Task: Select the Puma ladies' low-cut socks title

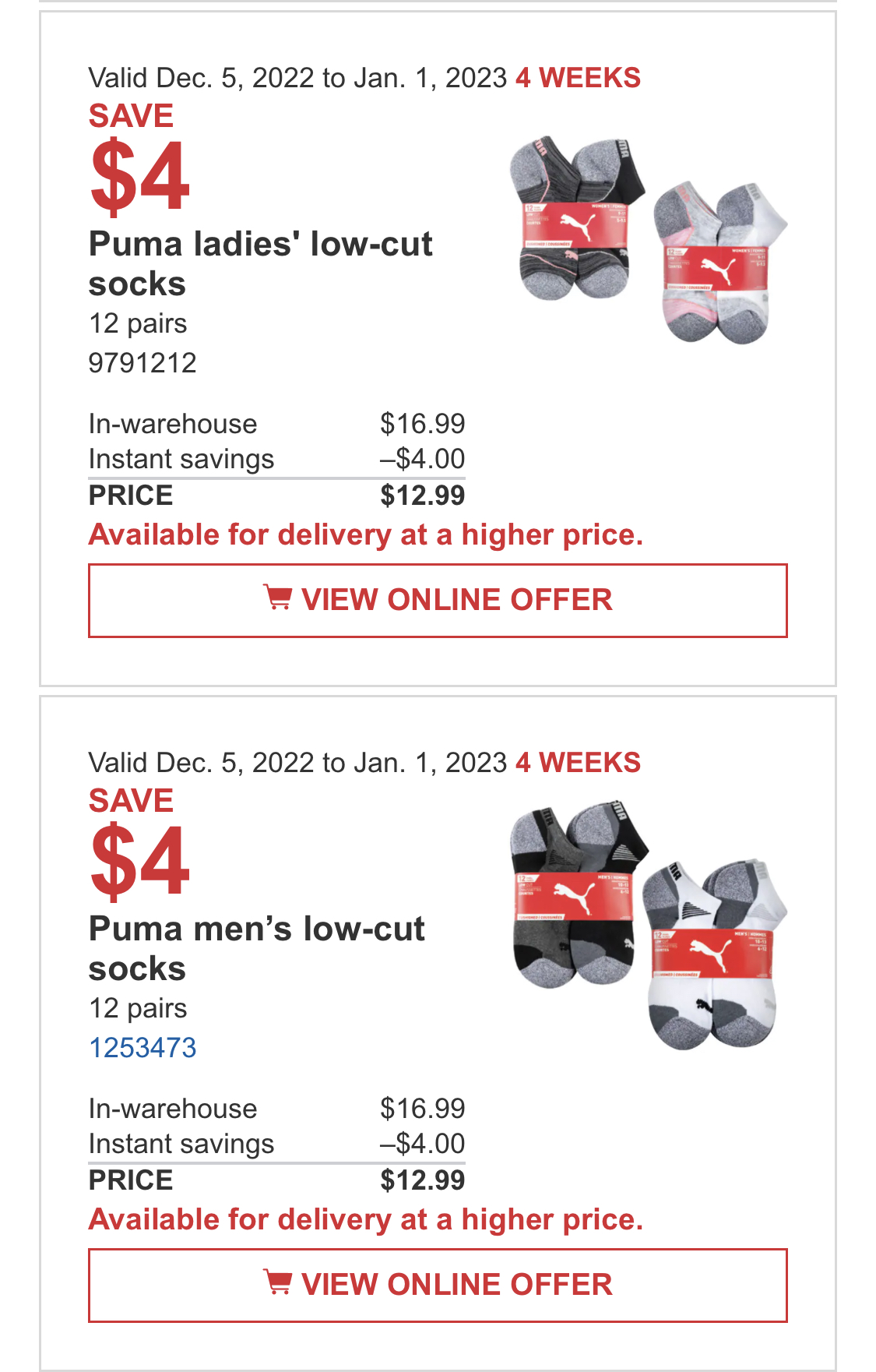Action: click(x=260, y=264)
